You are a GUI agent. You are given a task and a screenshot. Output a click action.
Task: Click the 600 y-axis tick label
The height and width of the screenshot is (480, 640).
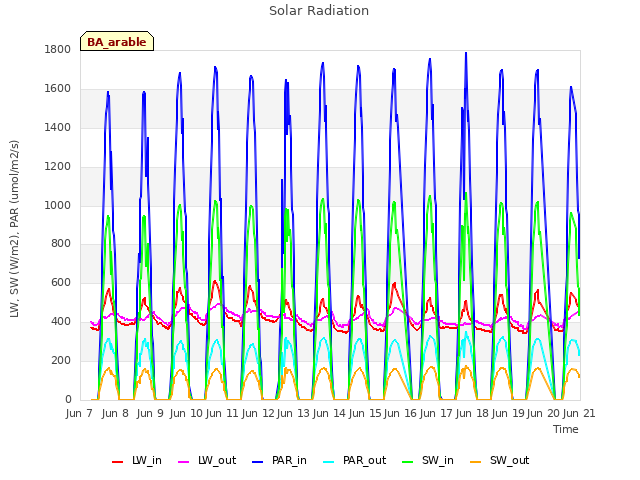click(61, 282)
